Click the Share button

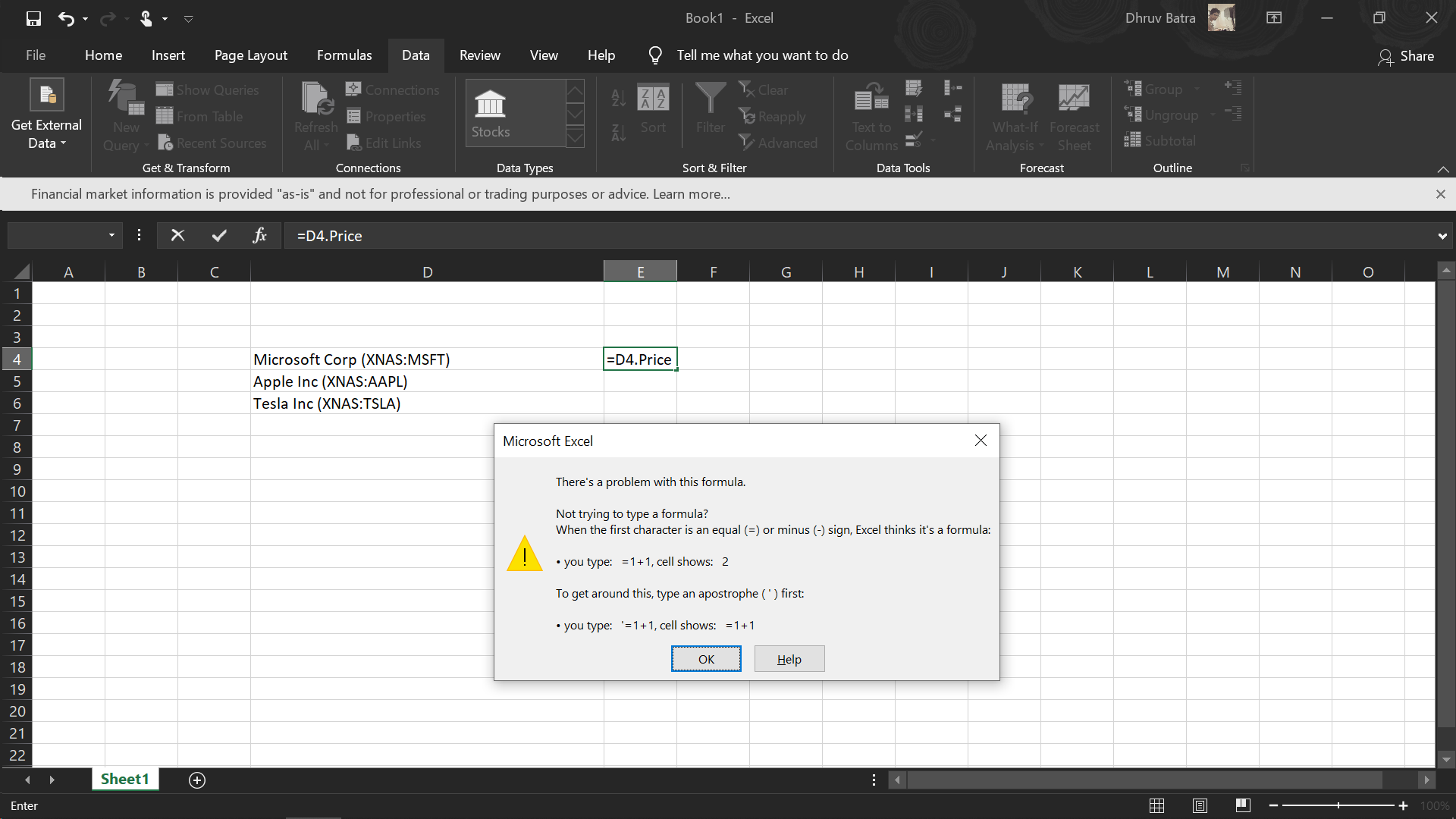(1407, 56)
